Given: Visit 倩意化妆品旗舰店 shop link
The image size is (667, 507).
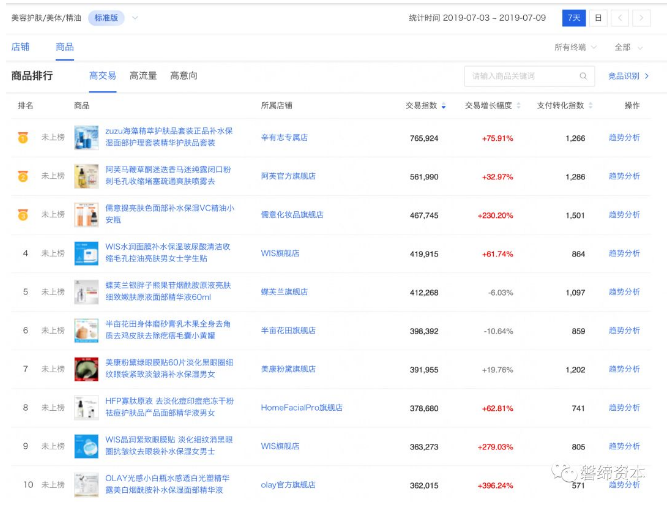Looking at the screenshot, I should [x=292, y=215].
